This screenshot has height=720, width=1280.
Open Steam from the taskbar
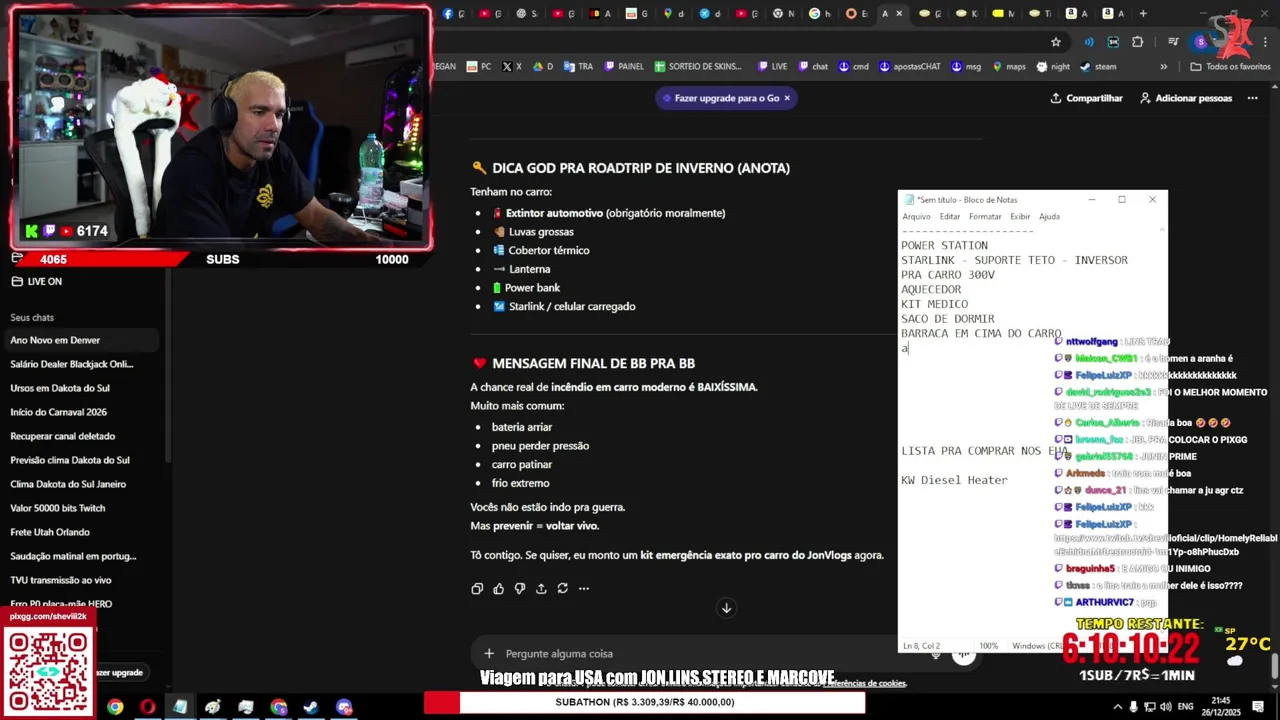(311, 707)
